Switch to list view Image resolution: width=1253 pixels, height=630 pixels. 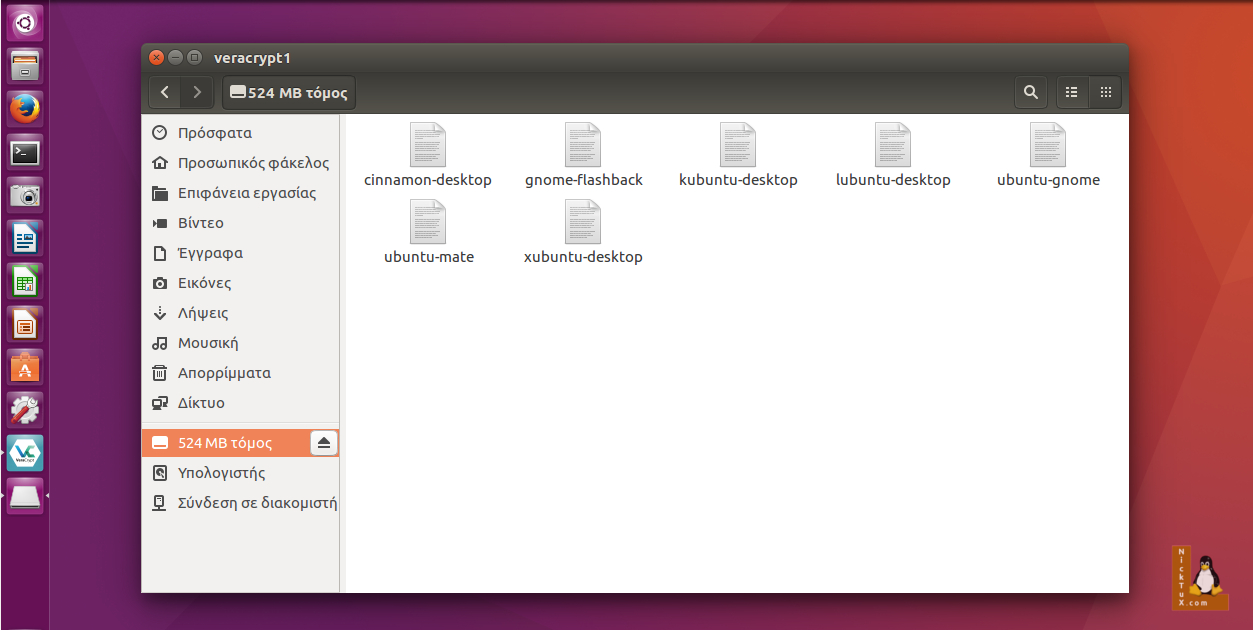pyautogui.click(x=1072, y=93)
